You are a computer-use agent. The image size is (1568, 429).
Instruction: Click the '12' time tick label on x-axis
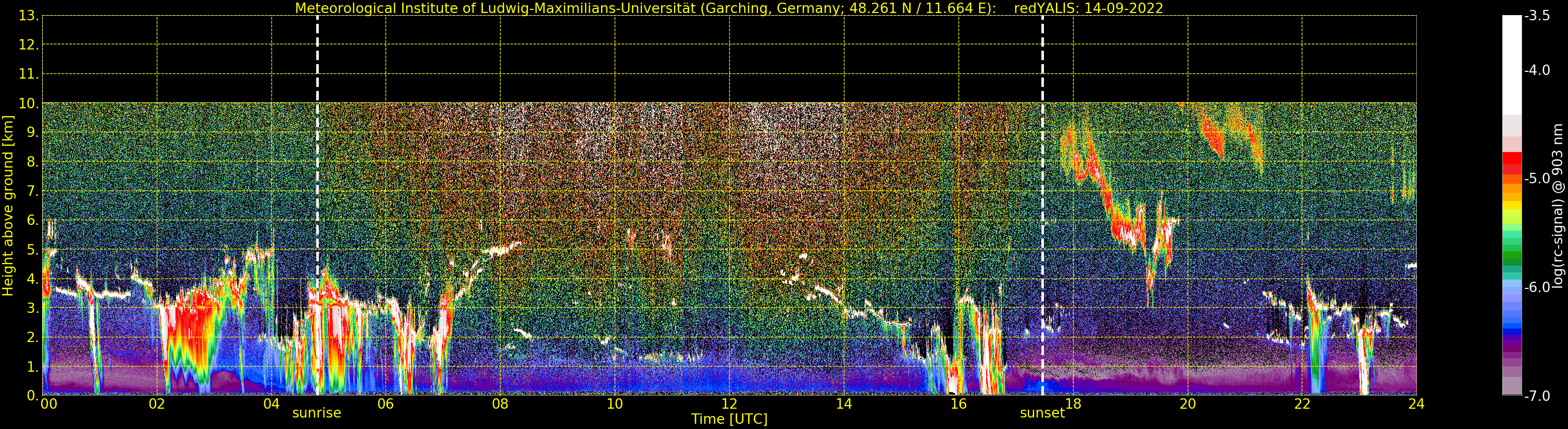point(729,404)
